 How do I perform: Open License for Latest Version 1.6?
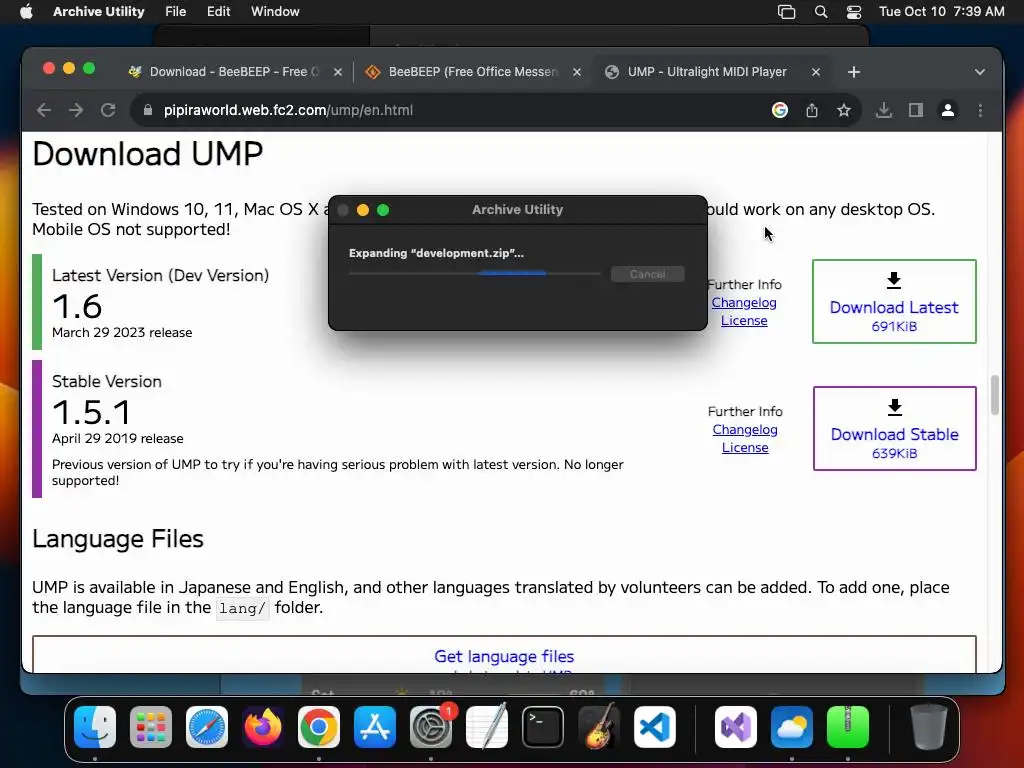[x=744, y=321]
